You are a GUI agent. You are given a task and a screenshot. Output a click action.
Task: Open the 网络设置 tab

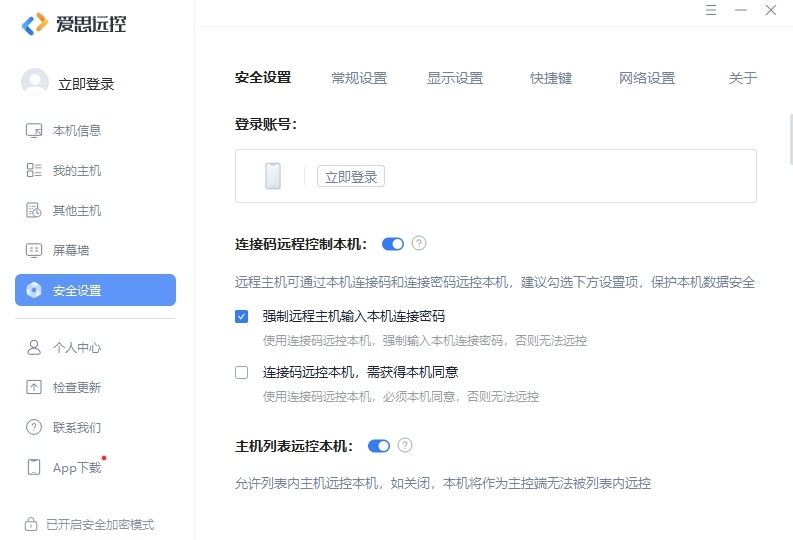coord(647,78)
